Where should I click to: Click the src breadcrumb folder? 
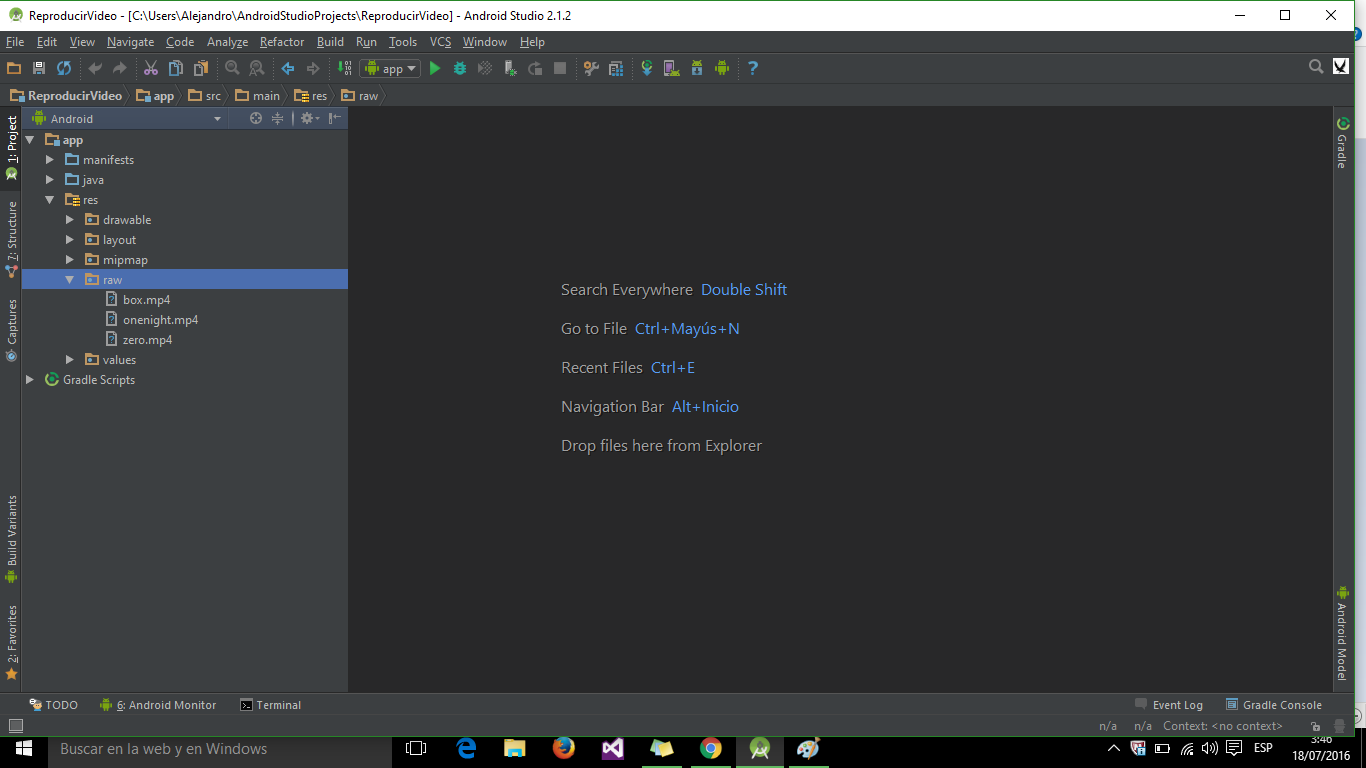205,96
